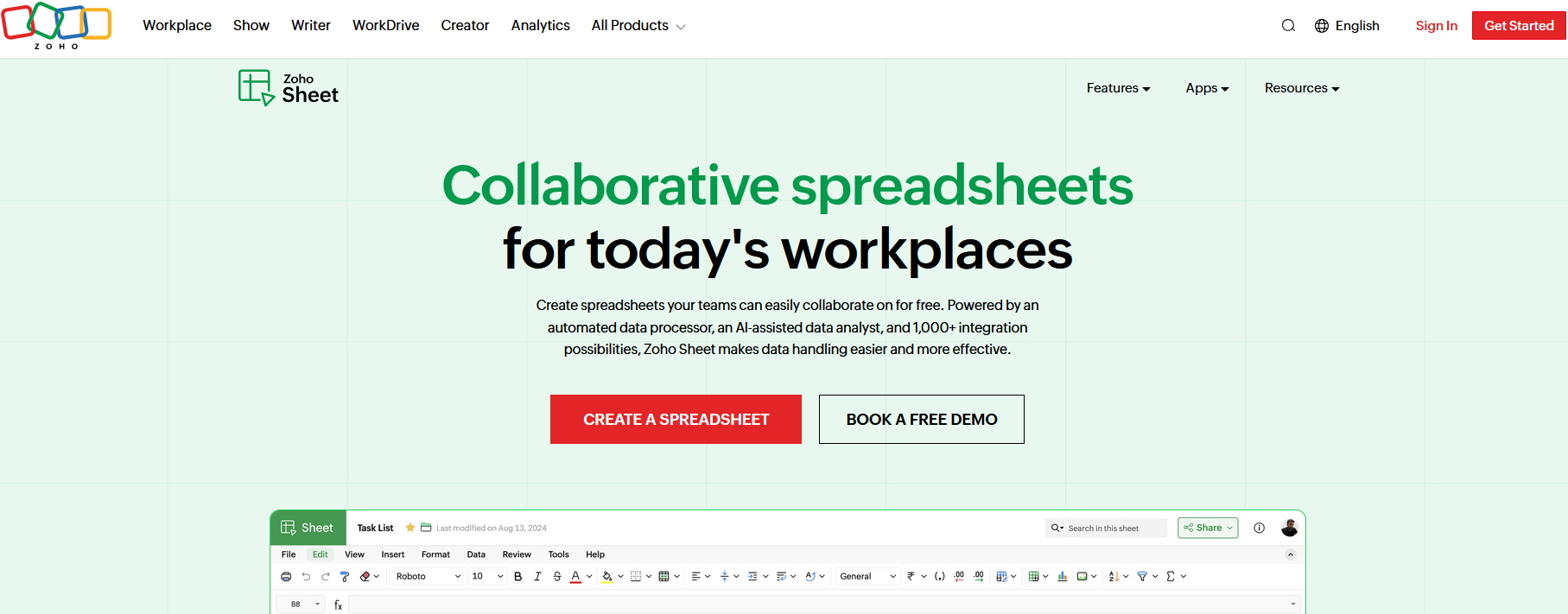Click the redo arrow in the toolbar

point(326,577)
